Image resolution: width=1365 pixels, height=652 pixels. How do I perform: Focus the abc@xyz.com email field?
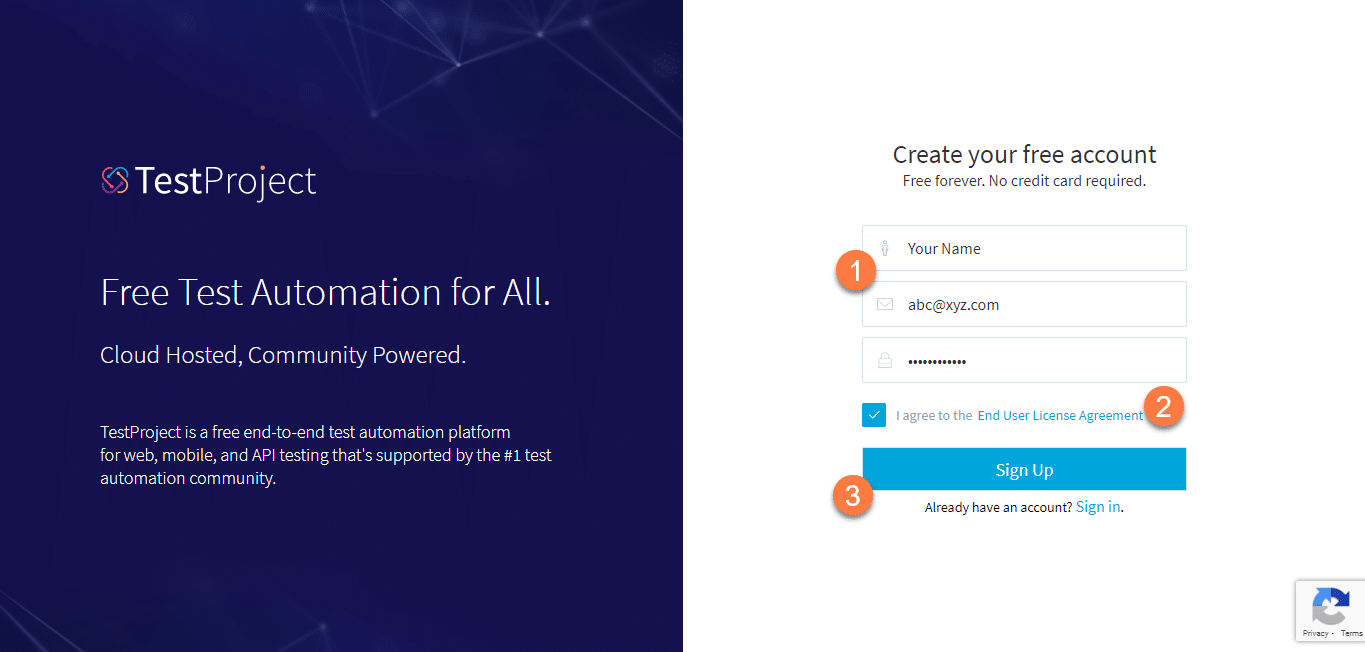pos(1024,304)
